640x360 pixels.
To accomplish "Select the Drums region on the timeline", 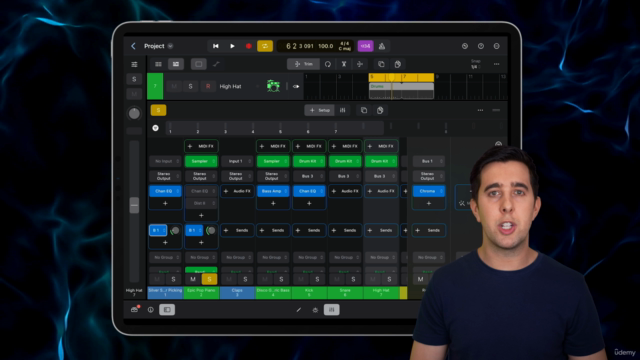I will coord(401,91).
